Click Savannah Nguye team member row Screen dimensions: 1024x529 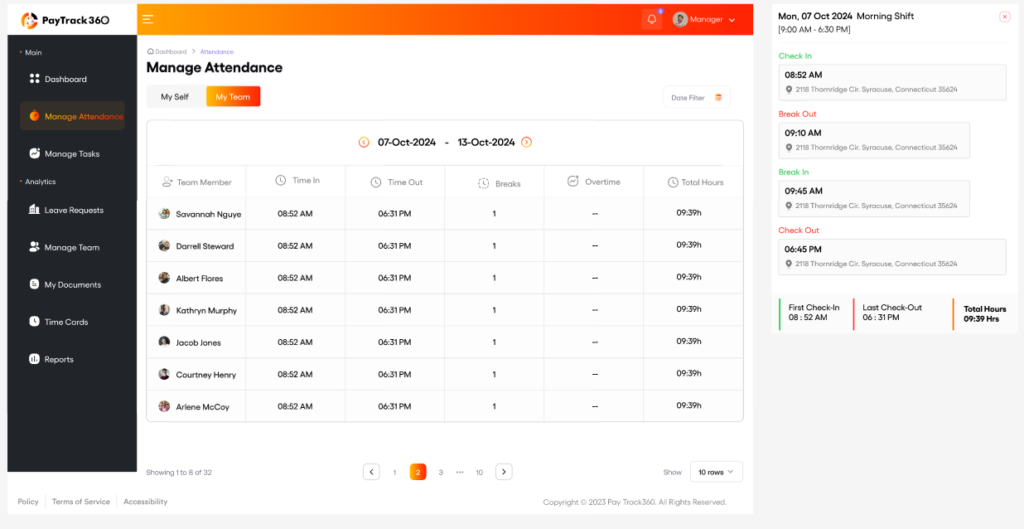[x=208, y=214]
